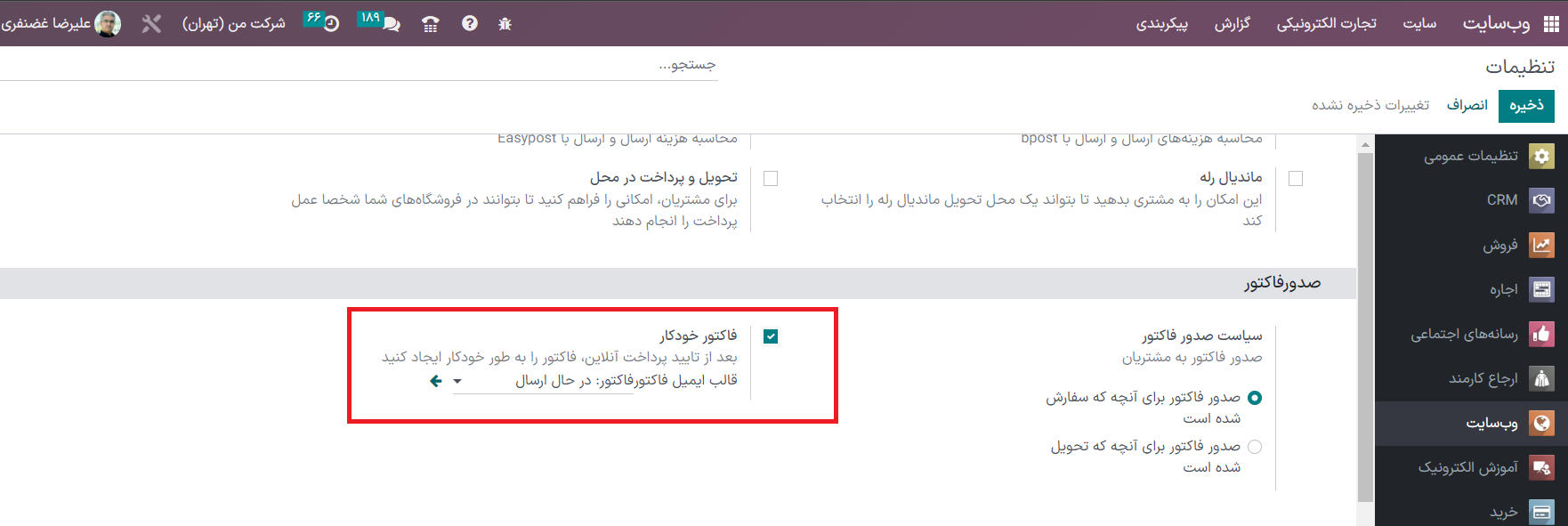Open the تجارت الکترونیکی menu

point(1326,24)
